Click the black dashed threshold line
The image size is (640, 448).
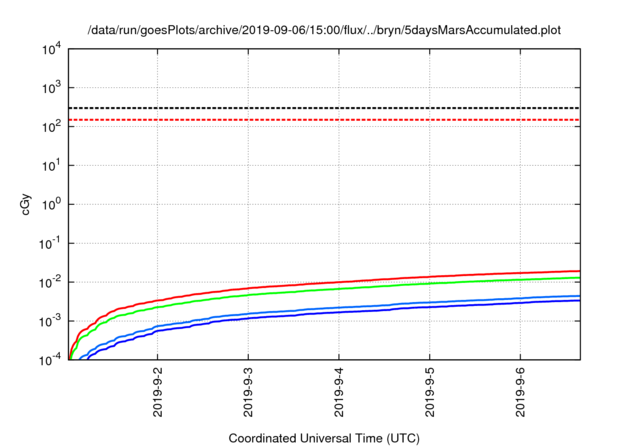click(324, 108)
